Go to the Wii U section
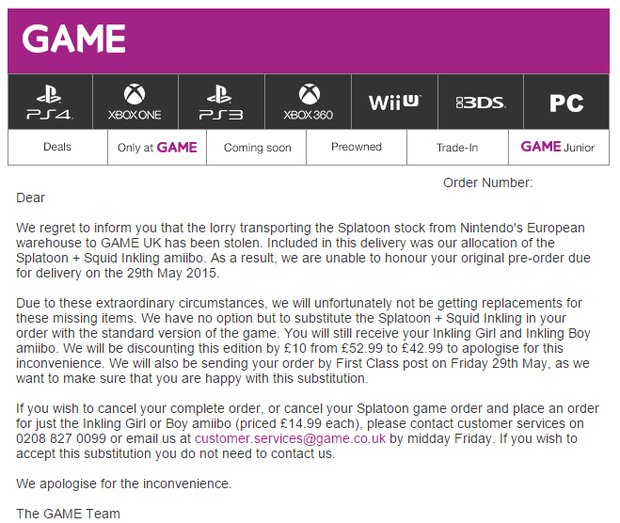This screenshot has width=620, height=523. tap(394, 102)
